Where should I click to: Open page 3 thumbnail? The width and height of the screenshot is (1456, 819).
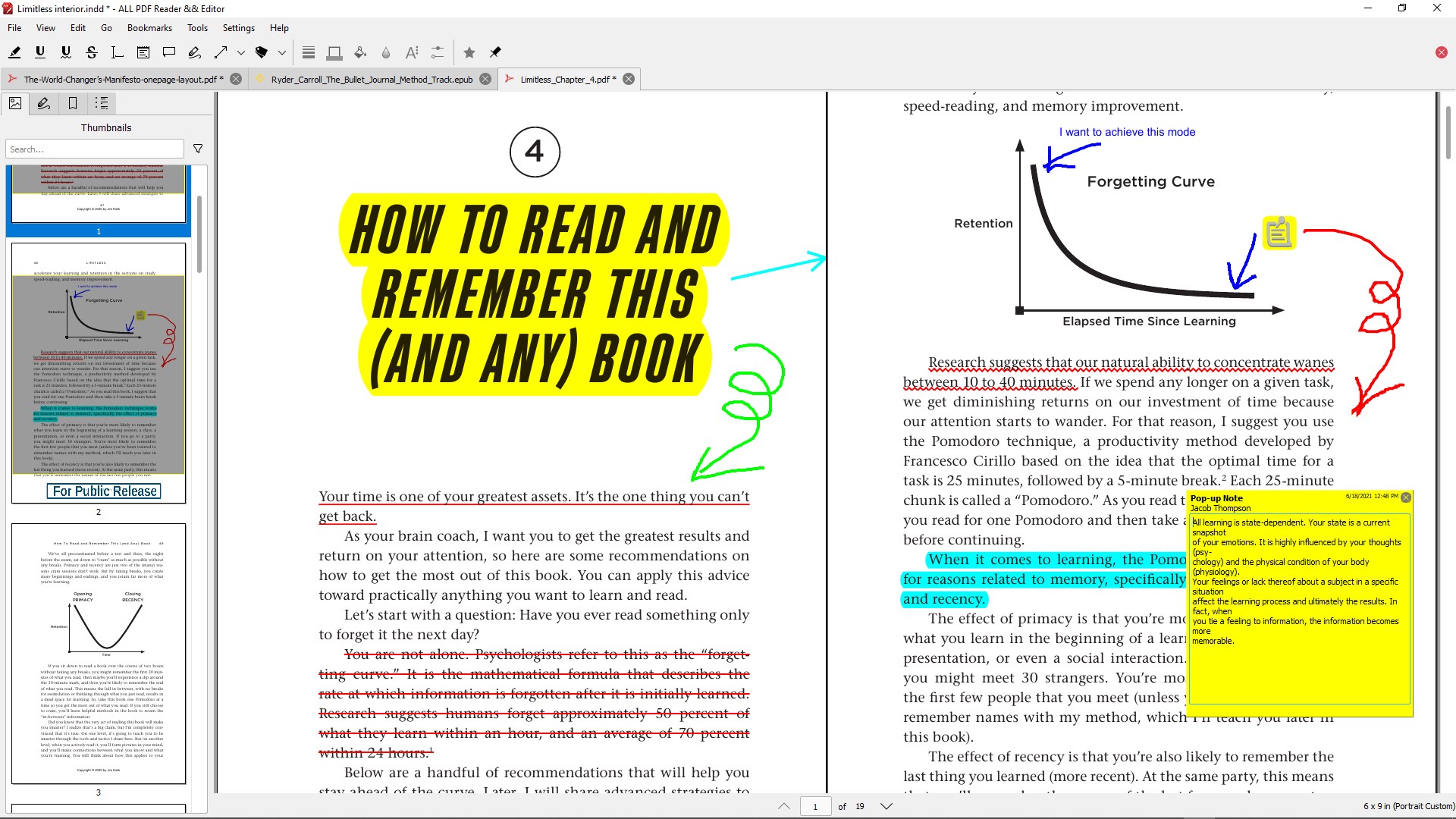(x=99, y=653)
